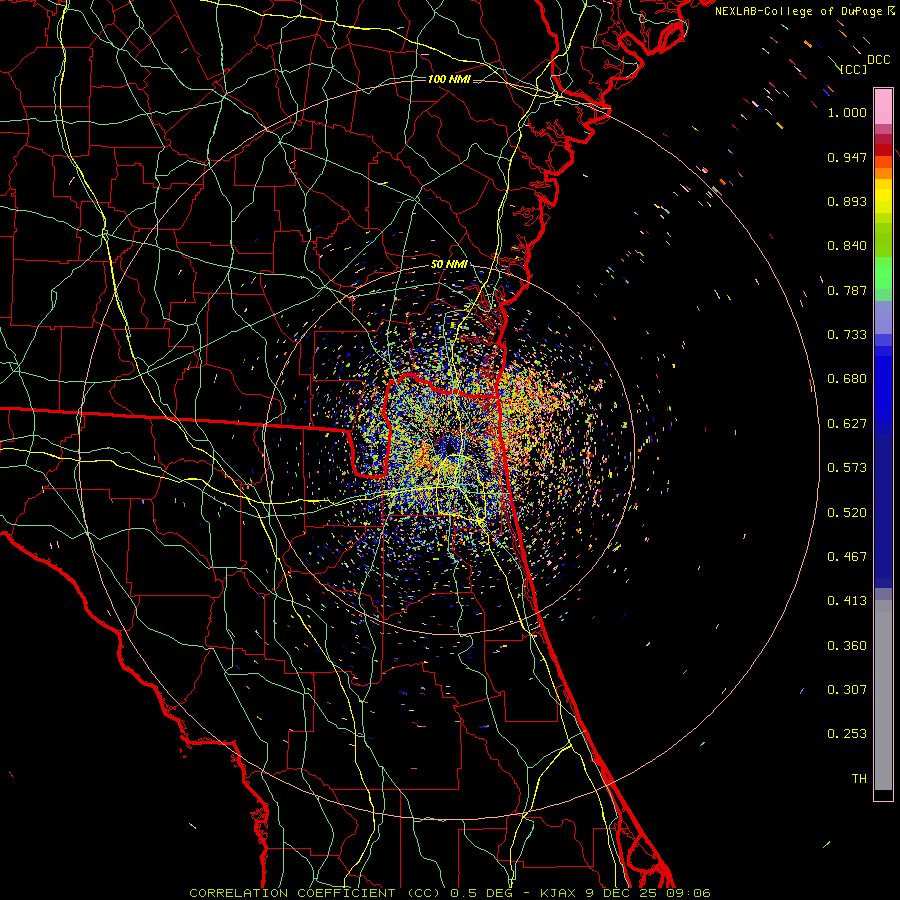
Task: Click the 0.627 color scale value
Action: tap(847, 424)
